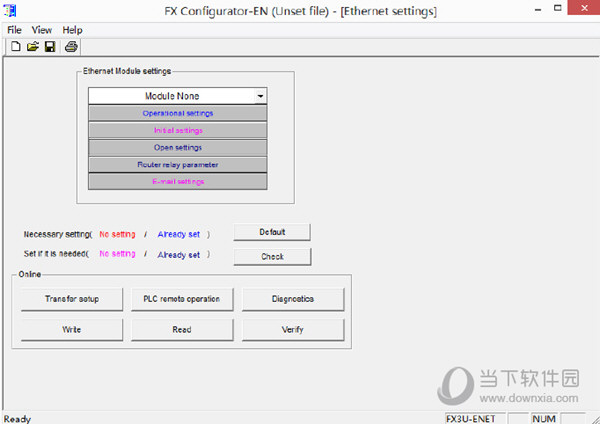
Task: Click the Read button
Action: pos(182,329)
